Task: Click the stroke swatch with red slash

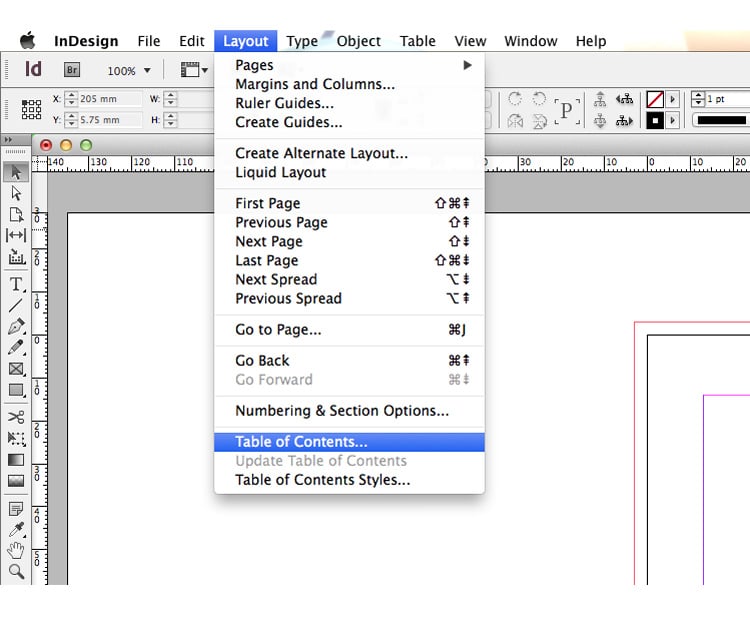Action: pyautogui.click(x=655, y=99)
